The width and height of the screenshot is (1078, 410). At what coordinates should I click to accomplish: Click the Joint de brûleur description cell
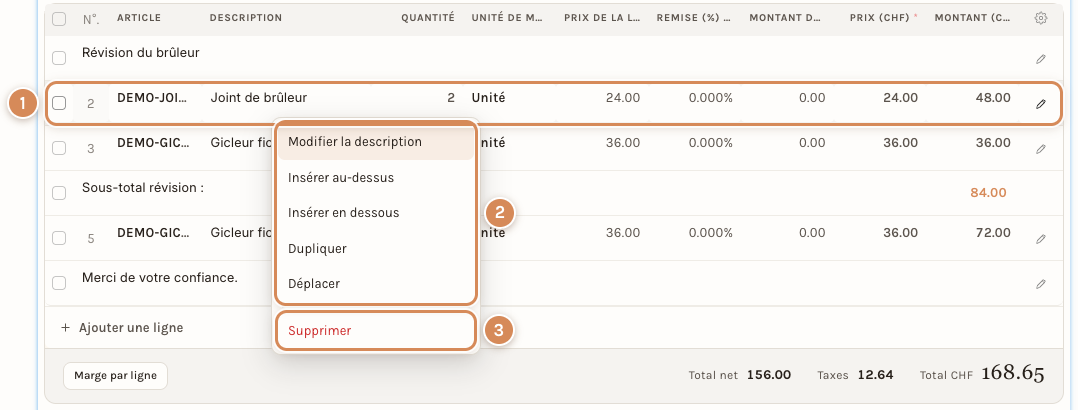258,98
